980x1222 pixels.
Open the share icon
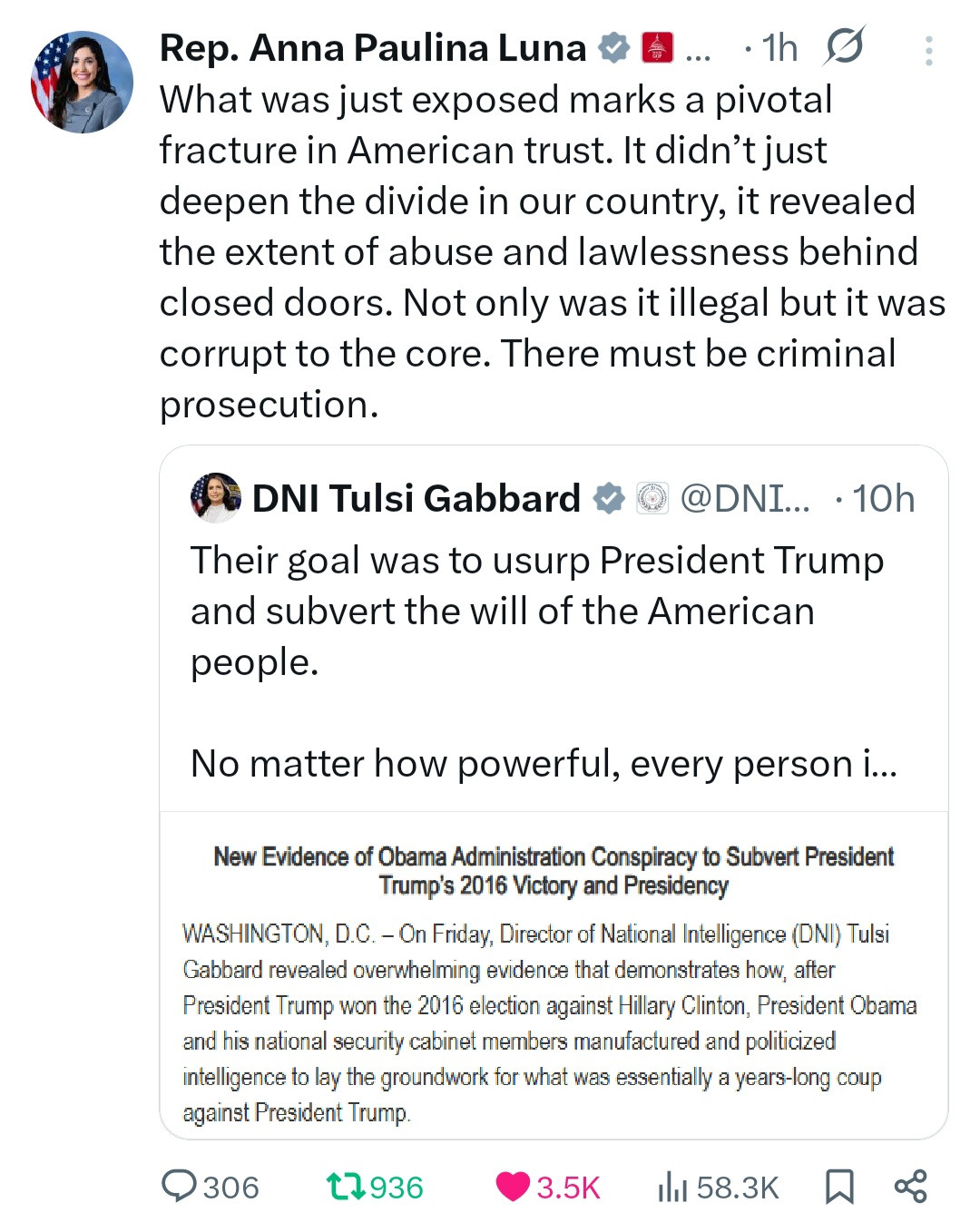[x=910, y=1186]
